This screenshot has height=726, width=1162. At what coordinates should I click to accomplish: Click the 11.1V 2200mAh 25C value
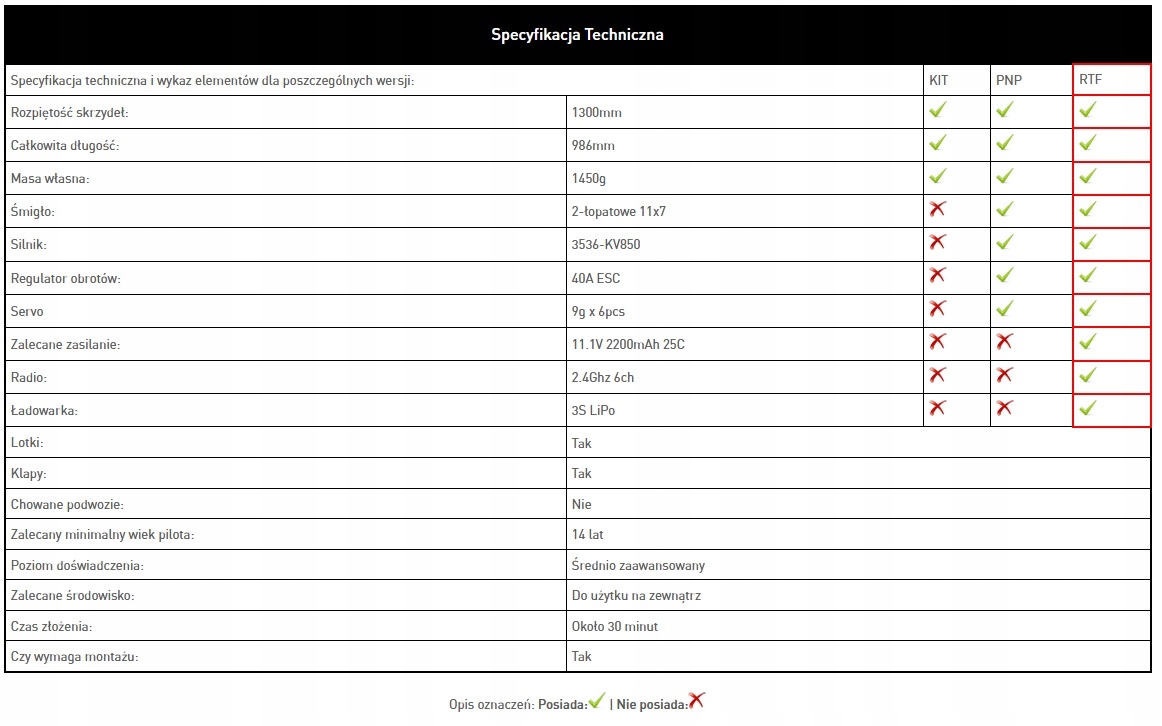tap(628, 344)
